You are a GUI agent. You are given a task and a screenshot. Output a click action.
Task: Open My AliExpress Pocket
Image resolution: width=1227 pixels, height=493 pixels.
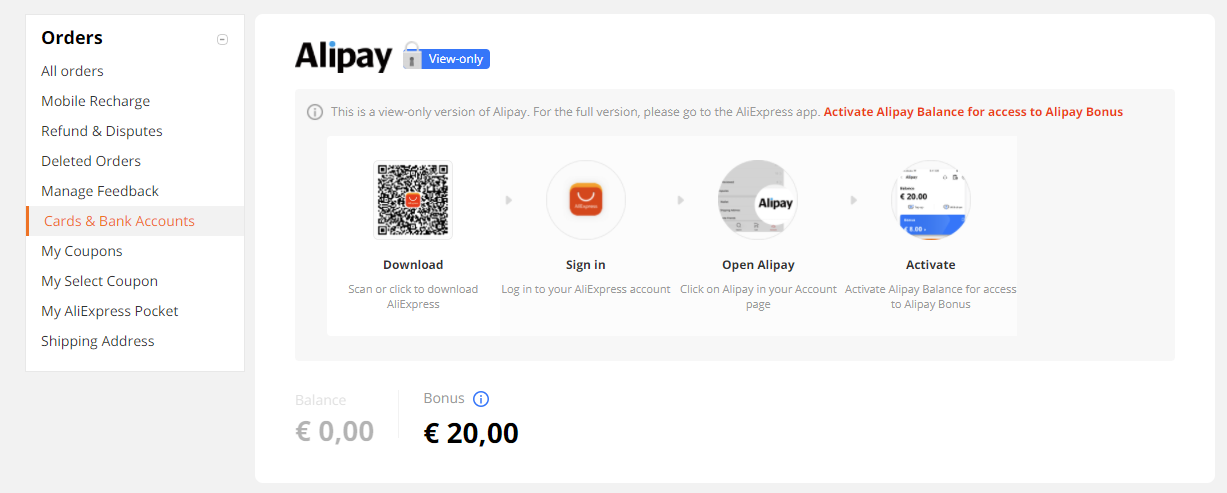pos(110,311)
